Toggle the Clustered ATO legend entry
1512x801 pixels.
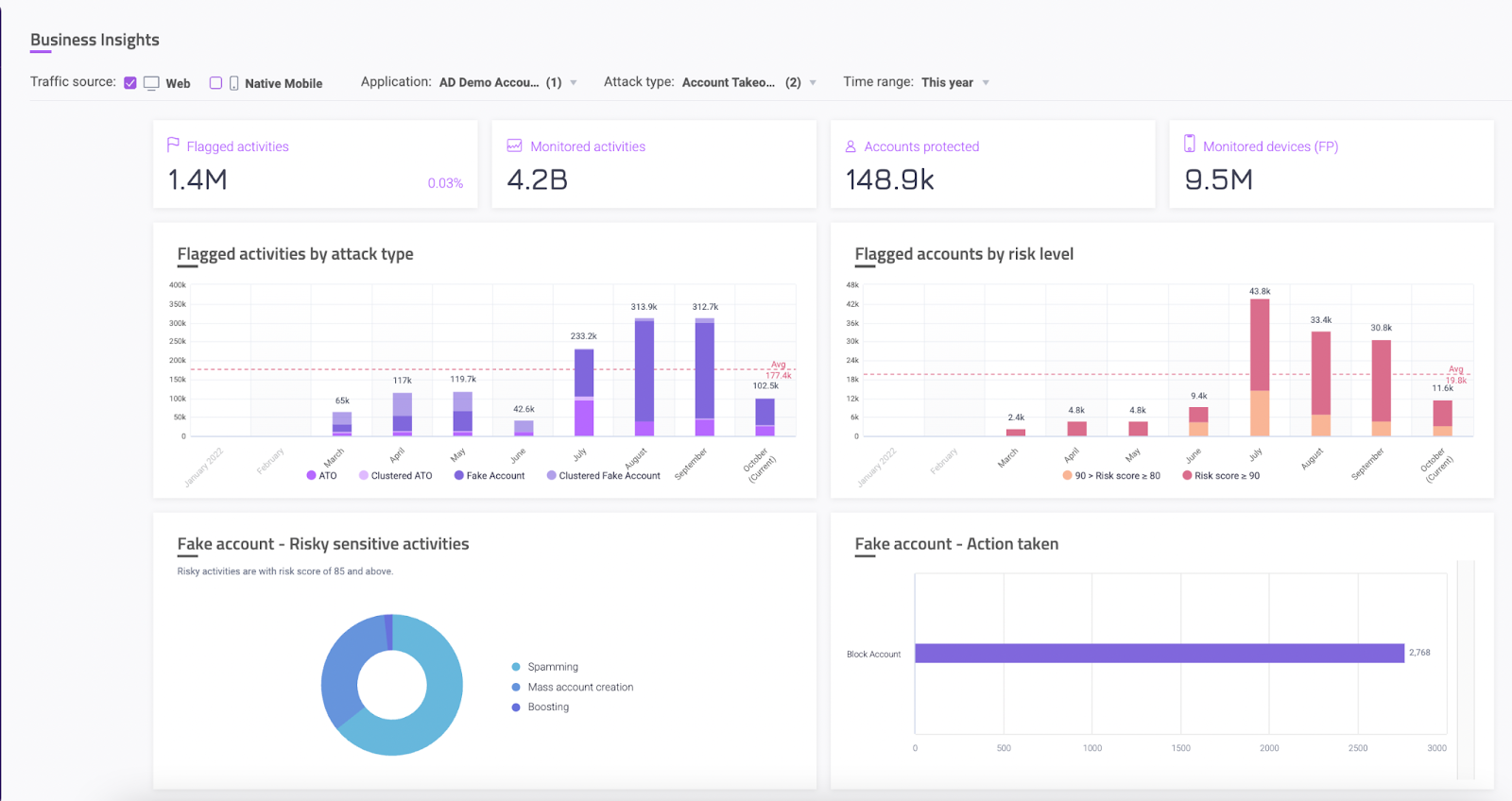click(396, 475)
